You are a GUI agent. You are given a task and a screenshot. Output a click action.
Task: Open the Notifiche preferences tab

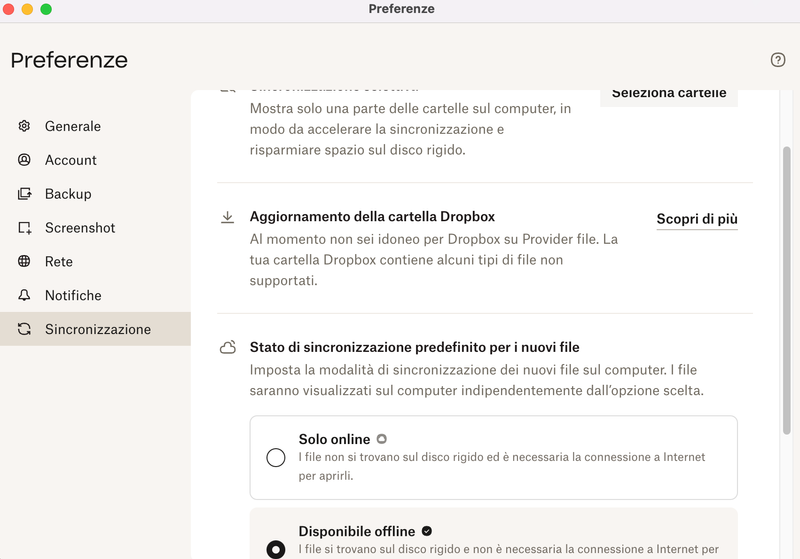(73, 296)
